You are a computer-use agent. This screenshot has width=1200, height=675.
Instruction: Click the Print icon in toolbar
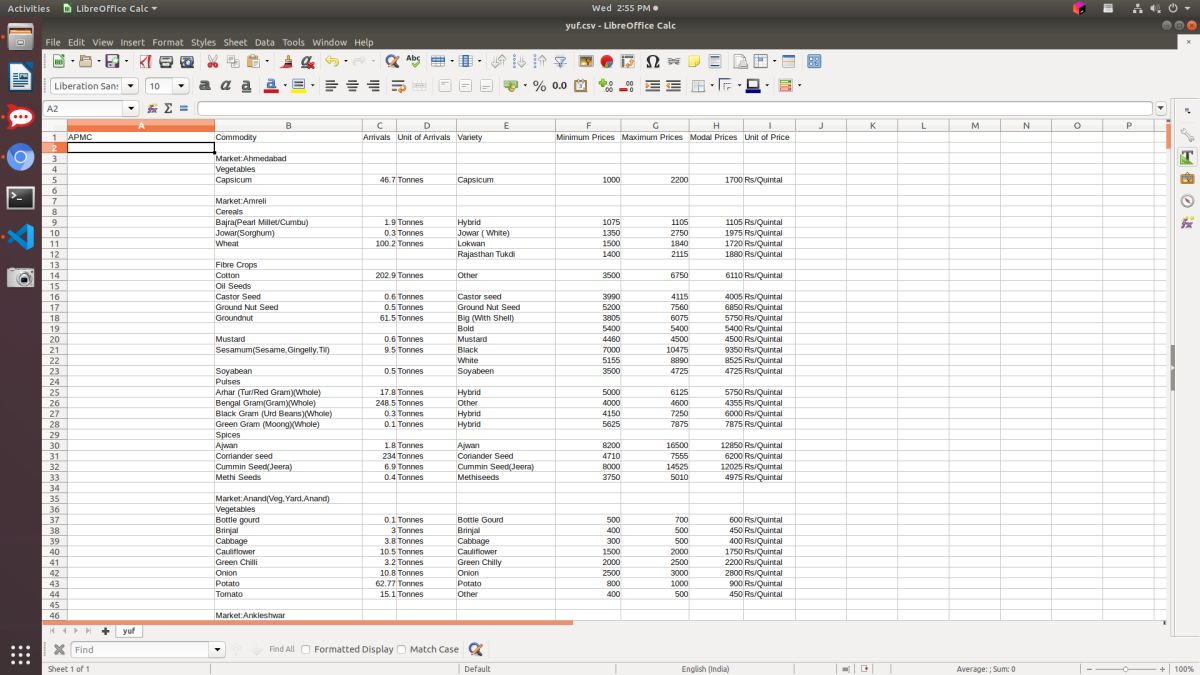(x=166, y=61)
